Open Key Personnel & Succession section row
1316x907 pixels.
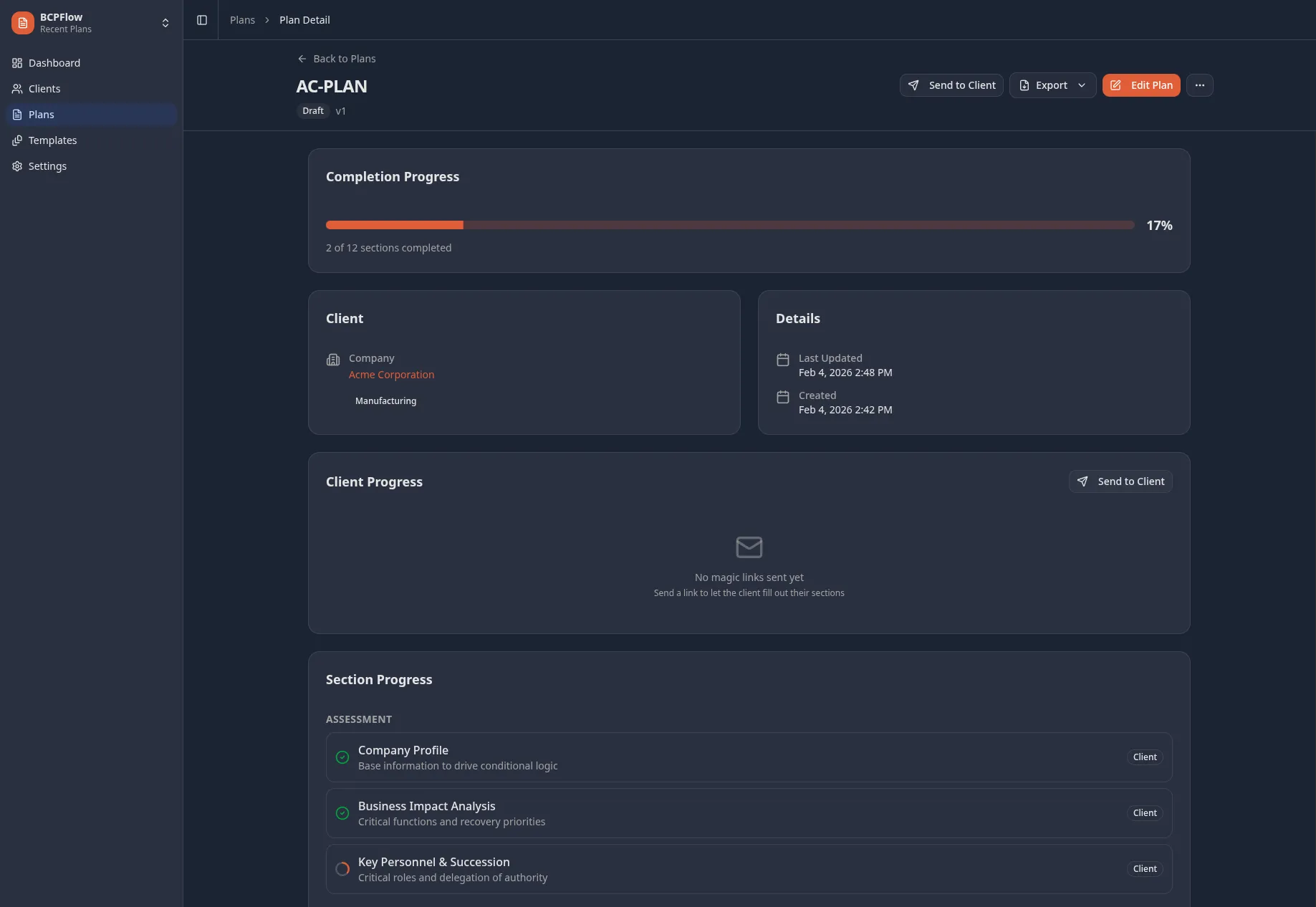click(x=749, y=869)
